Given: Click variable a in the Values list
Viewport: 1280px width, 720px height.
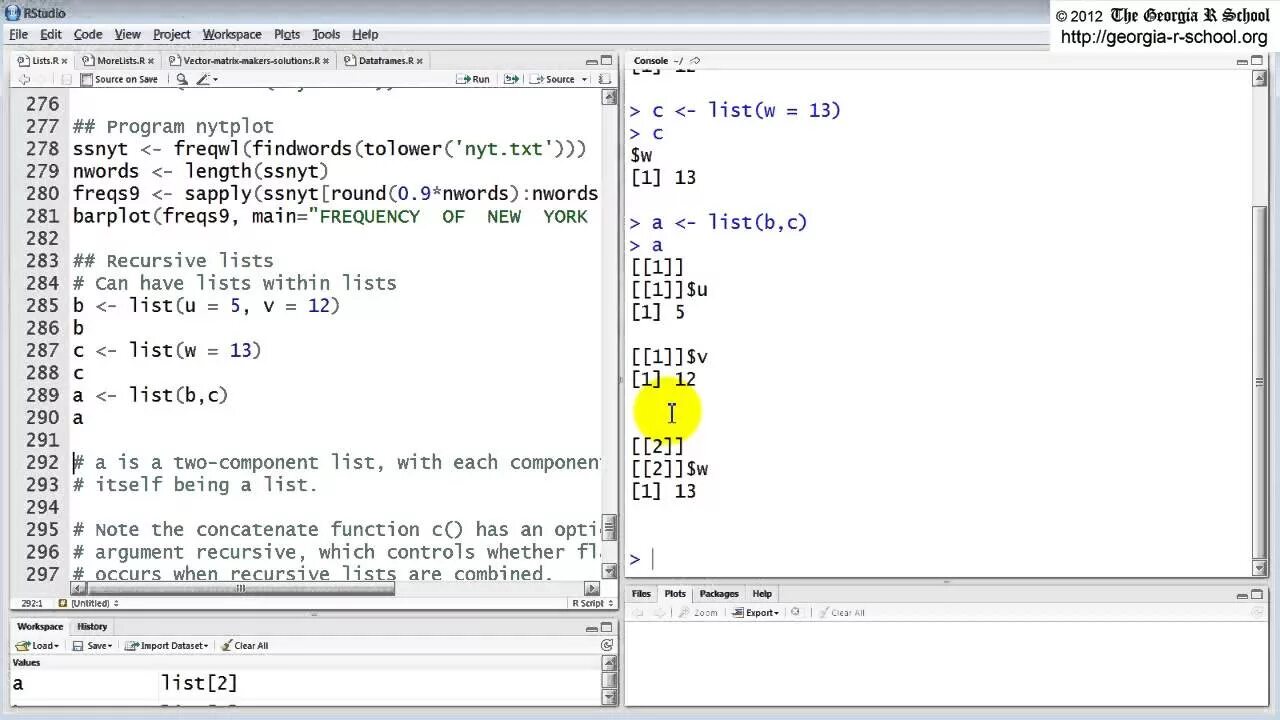Looking at the screenshot, I should tap(18, 684).
